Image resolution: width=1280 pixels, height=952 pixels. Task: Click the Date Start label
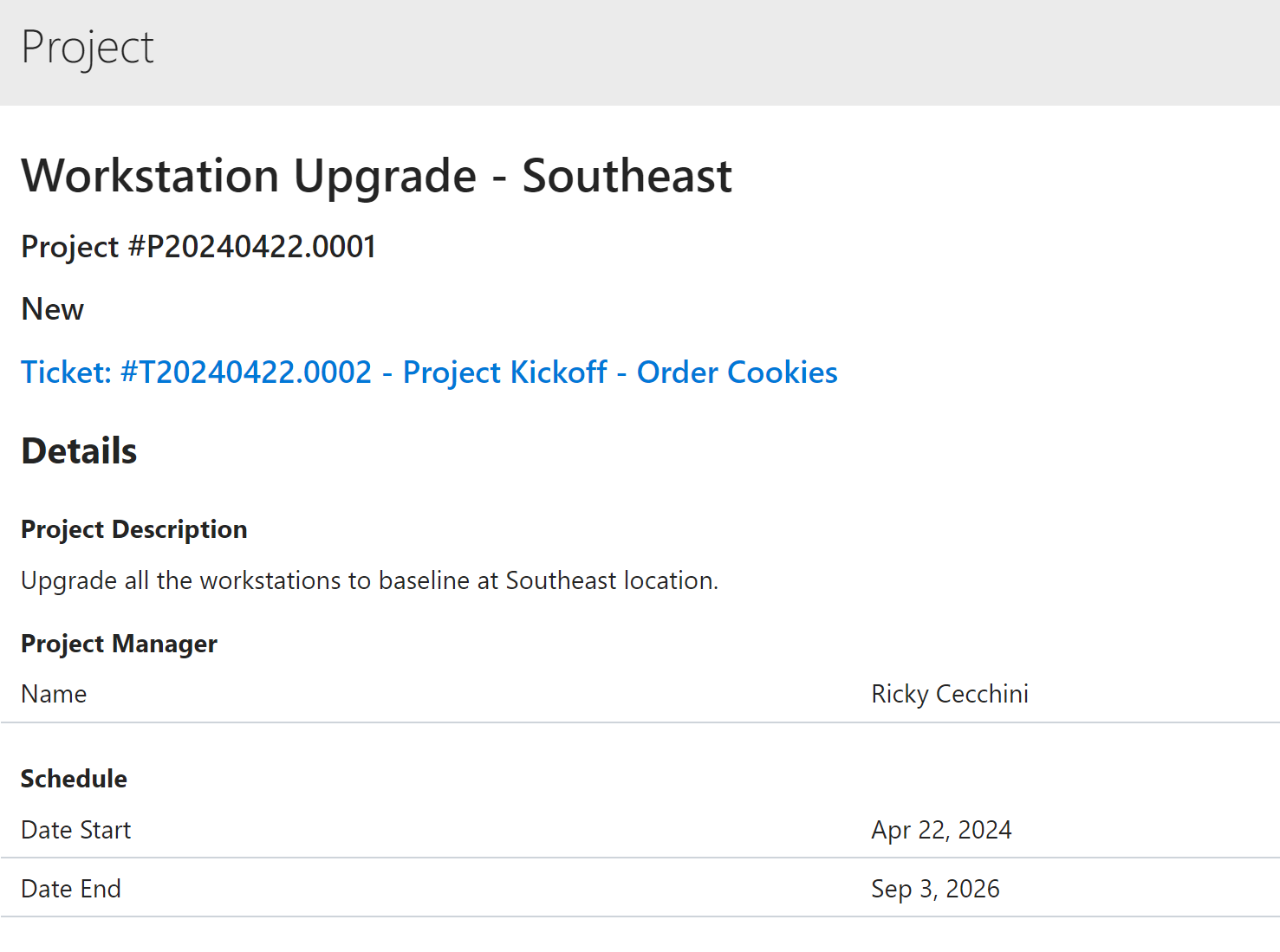[75, 830]
